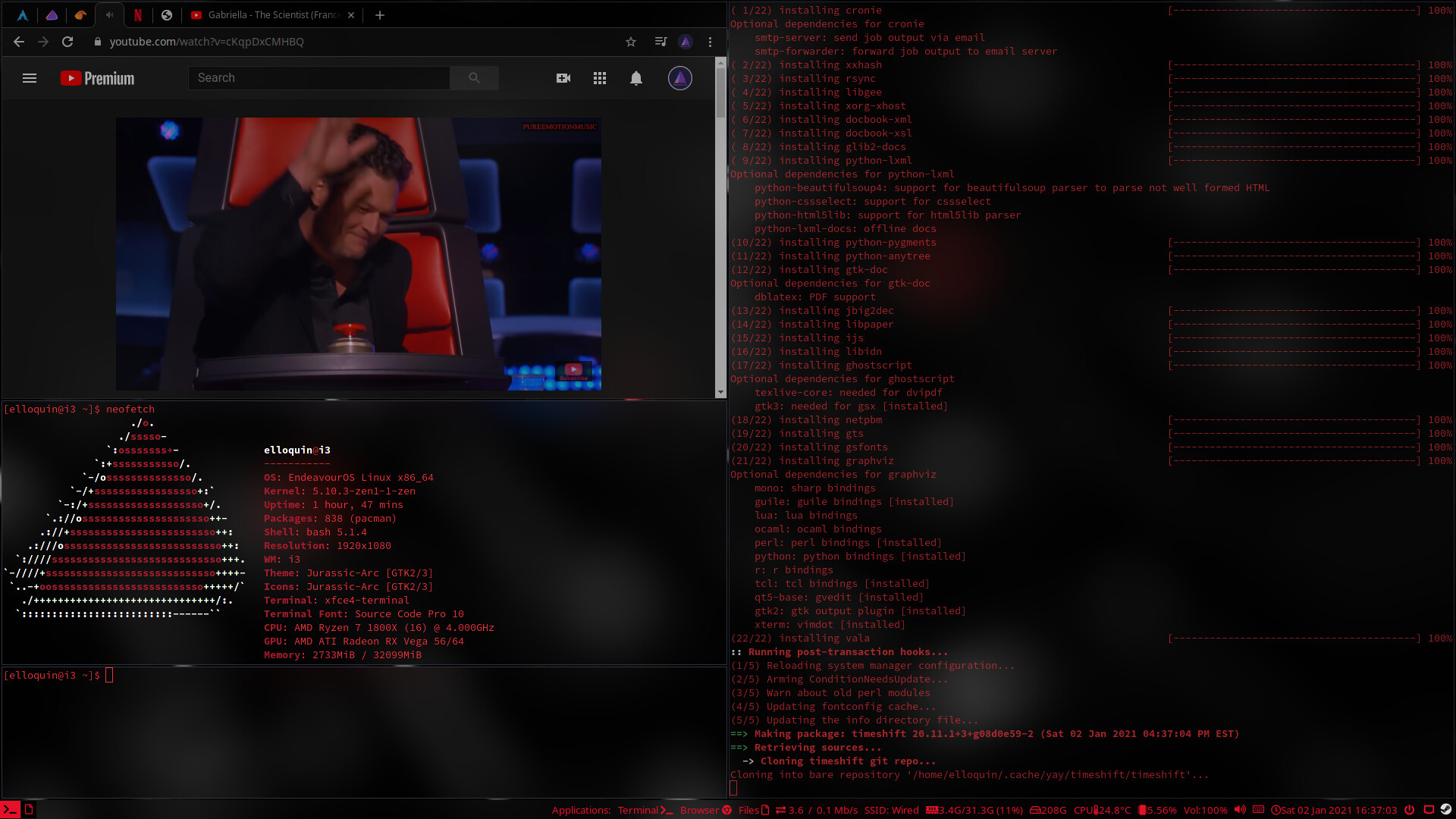Click the Subscribe watermark in video

(x=573, y=372)
